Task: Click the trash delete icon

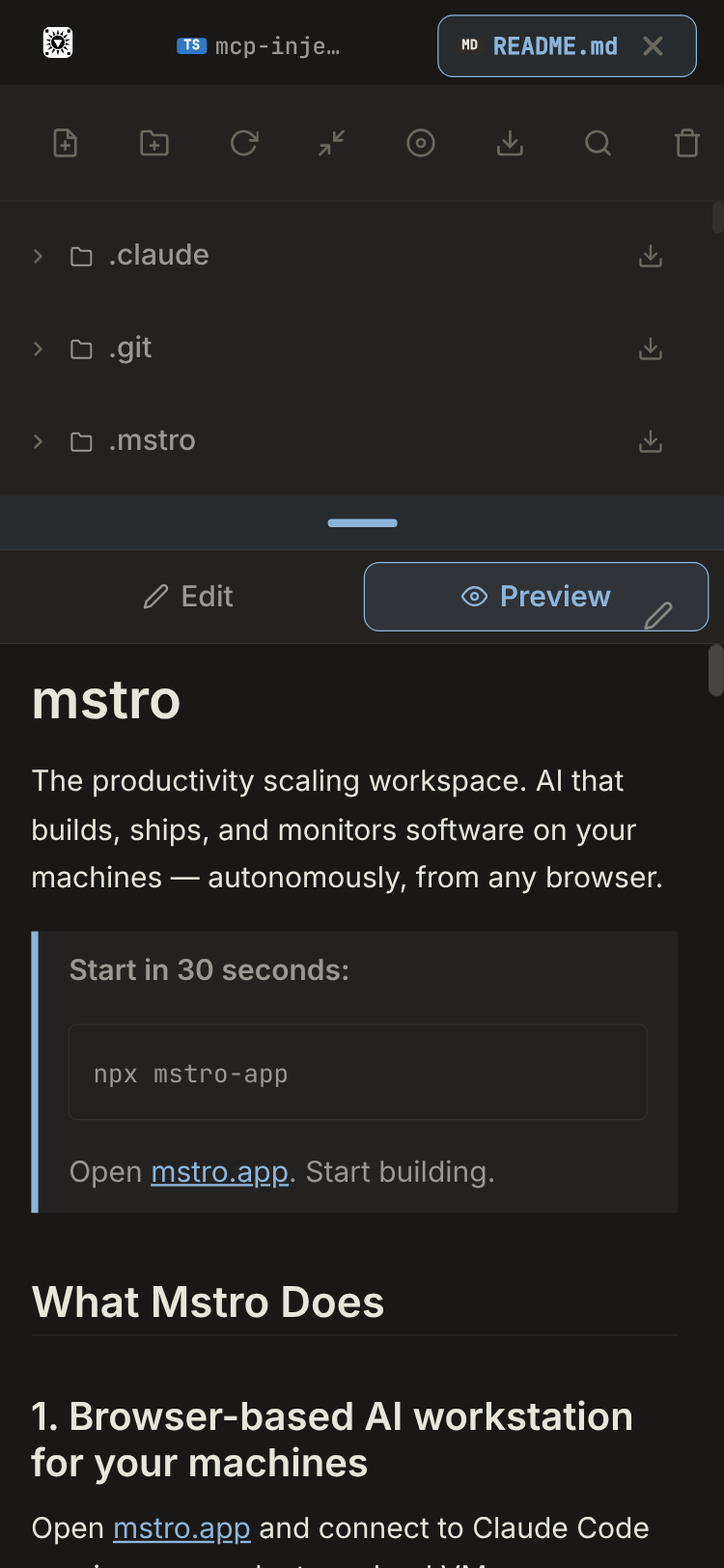Action: tap(686, 144)
